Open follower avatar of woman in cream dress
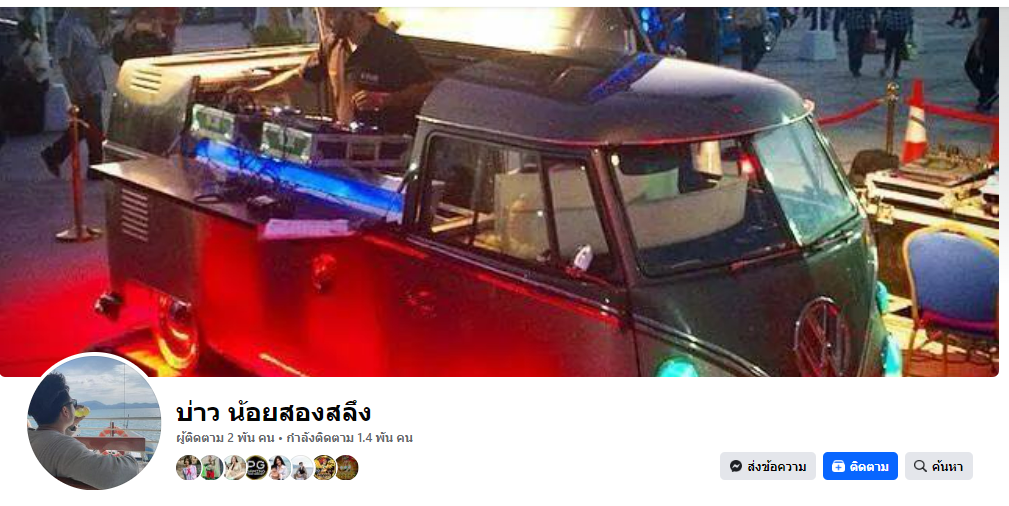Viewport: 1009px width, 506px height. point(234,467)
